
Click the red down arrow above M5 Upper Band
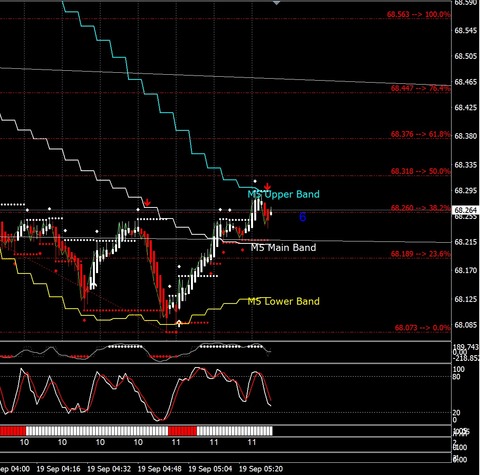pyautogui.click(x=267, y=187)
